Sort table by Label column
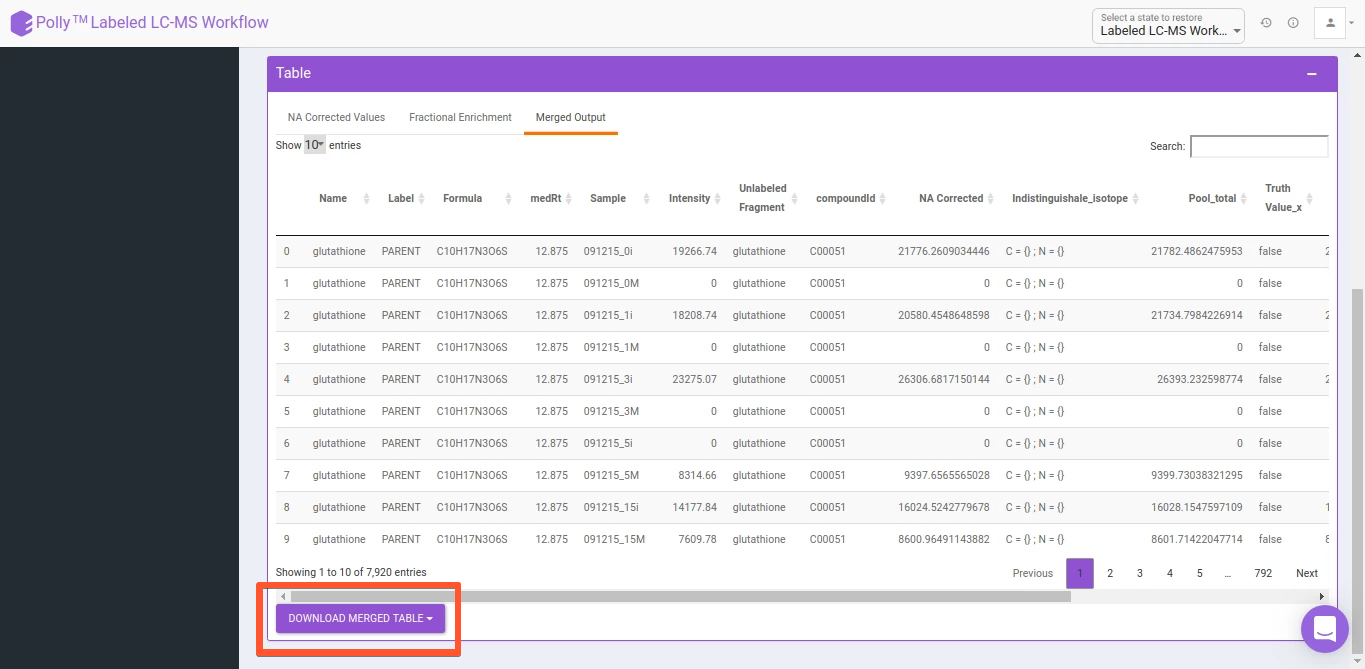Image resolution: width=1365 pixels, height=669 pixels. coord(421,199)
